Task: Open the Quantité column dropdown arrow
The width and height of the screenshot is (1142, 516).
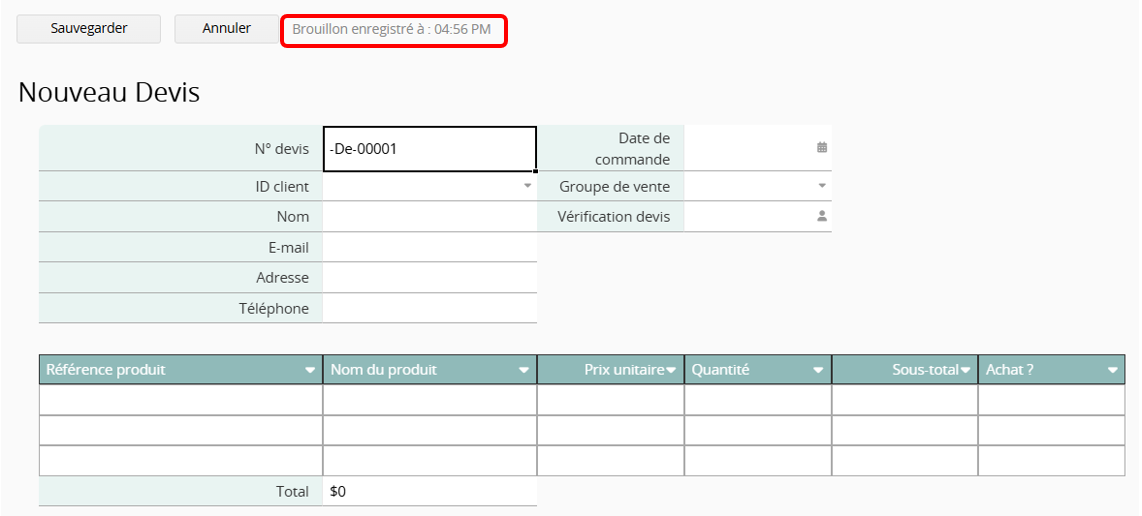Action: [x=818, y=370]
